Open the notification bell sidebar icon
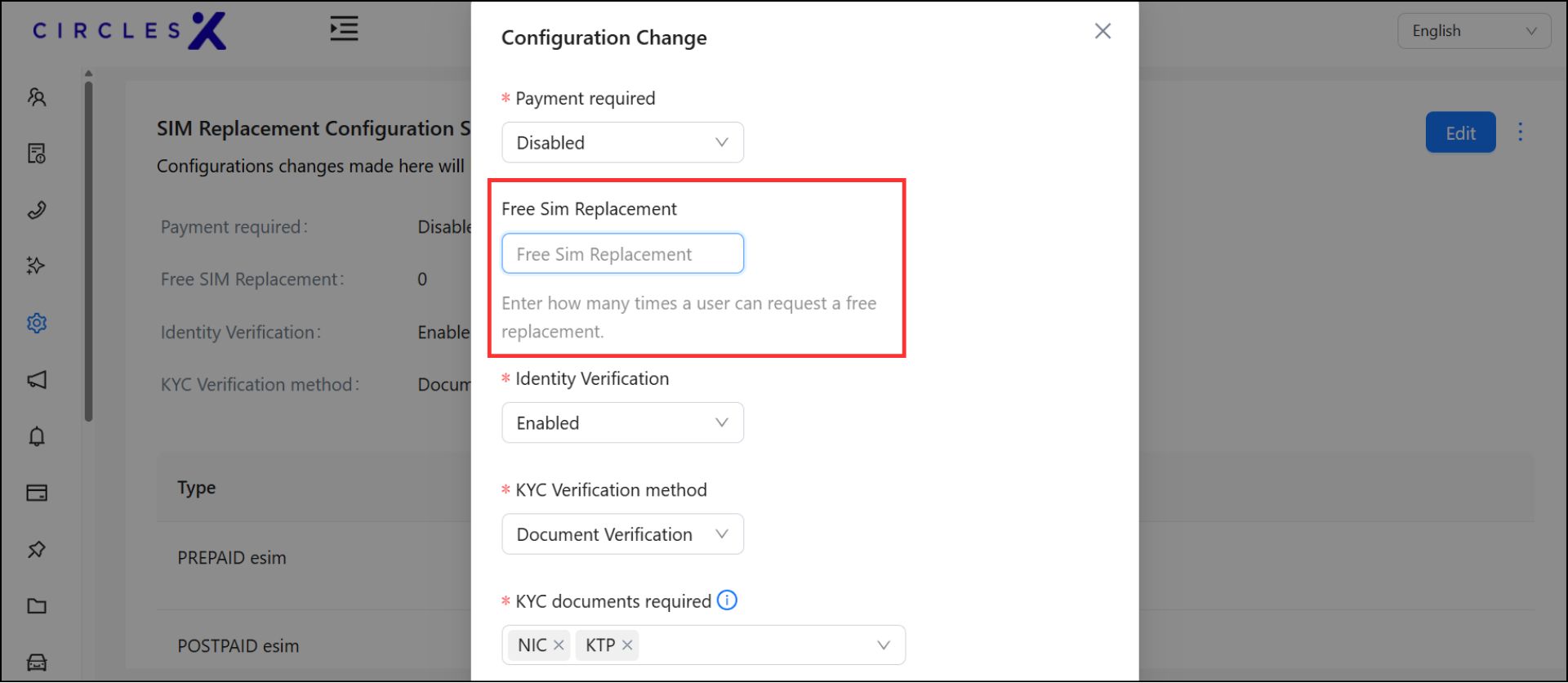1568x683 pixels. (x=37, y=436)
